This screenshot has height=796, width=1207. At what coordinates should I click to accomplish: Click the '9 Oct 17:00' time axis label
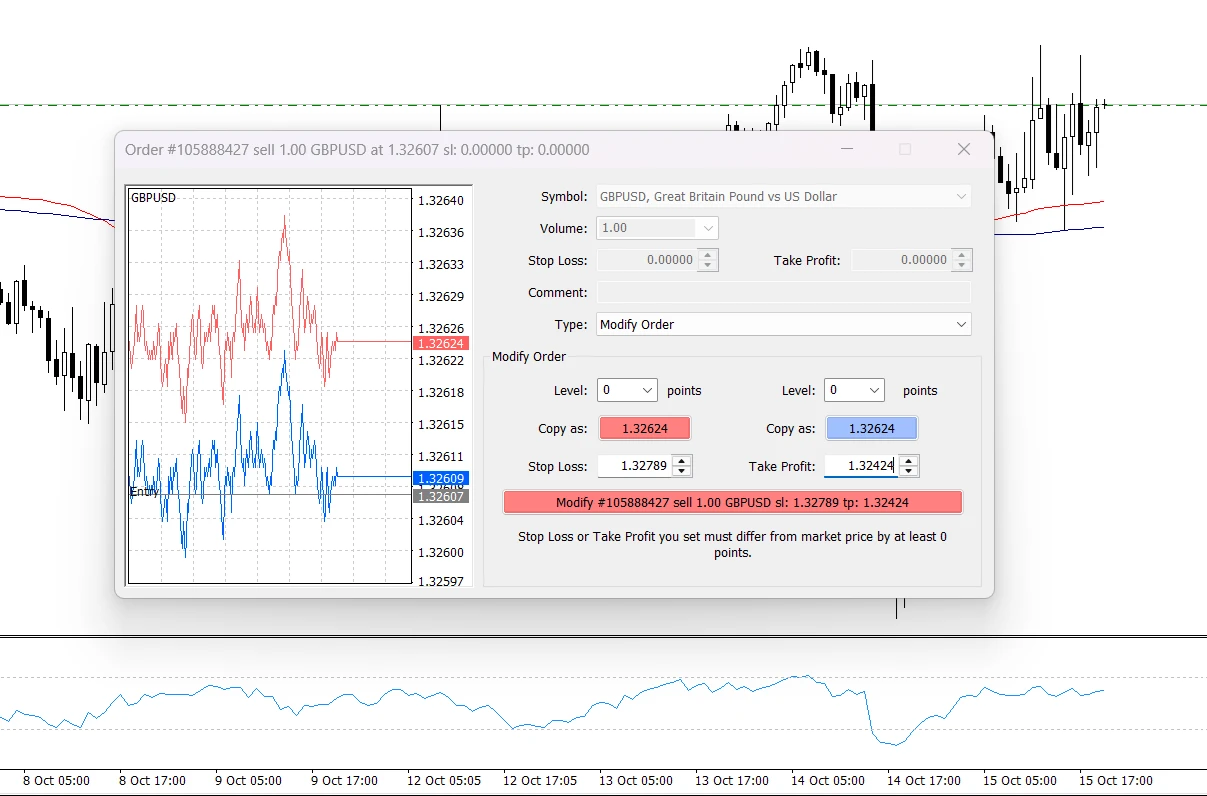tap(344, 781)
